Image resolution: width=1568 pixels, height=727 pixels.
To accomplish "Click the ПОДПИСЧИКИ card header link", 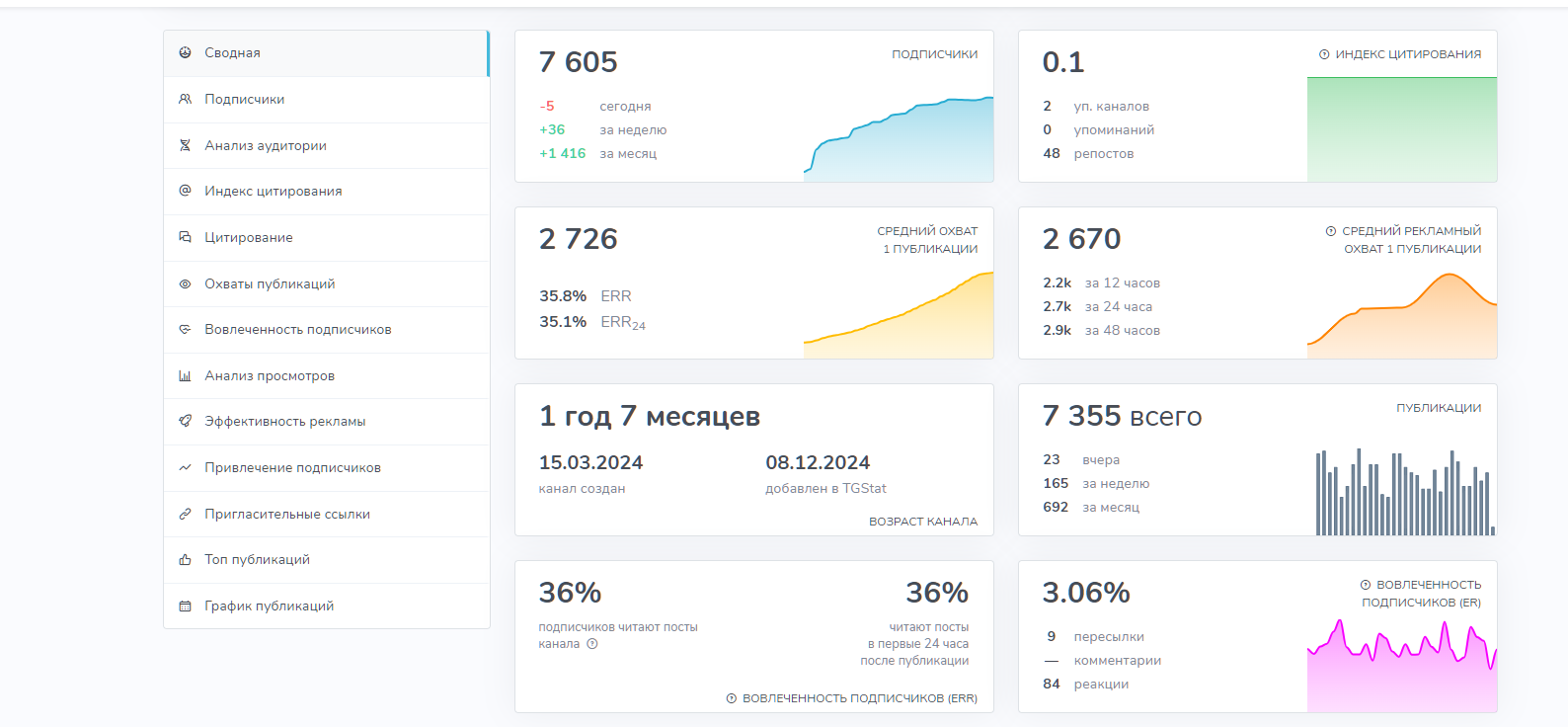I will tap(934, 54).
